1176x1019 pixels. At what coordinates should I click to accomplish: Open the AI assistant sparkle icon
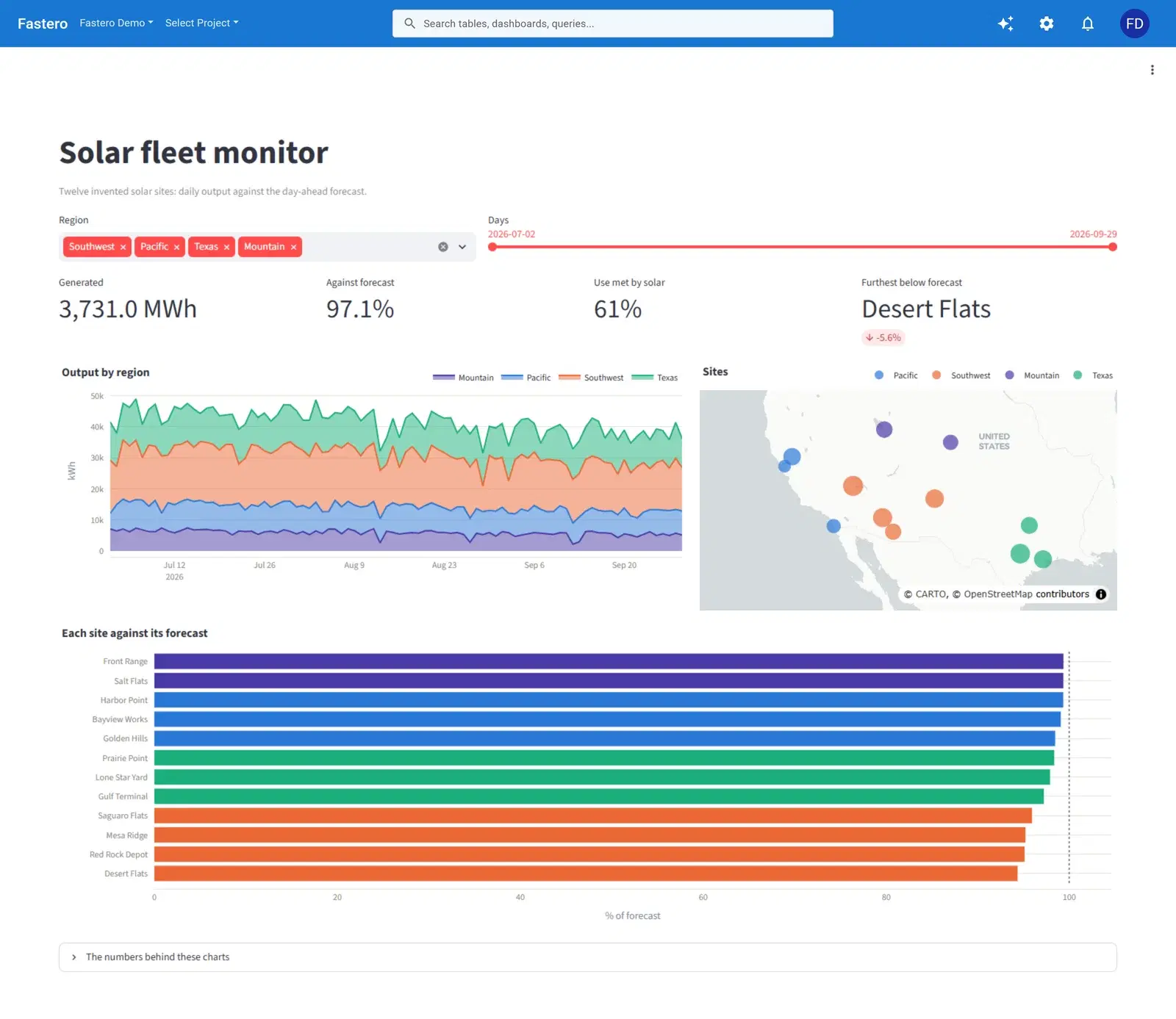[1005, 24]
